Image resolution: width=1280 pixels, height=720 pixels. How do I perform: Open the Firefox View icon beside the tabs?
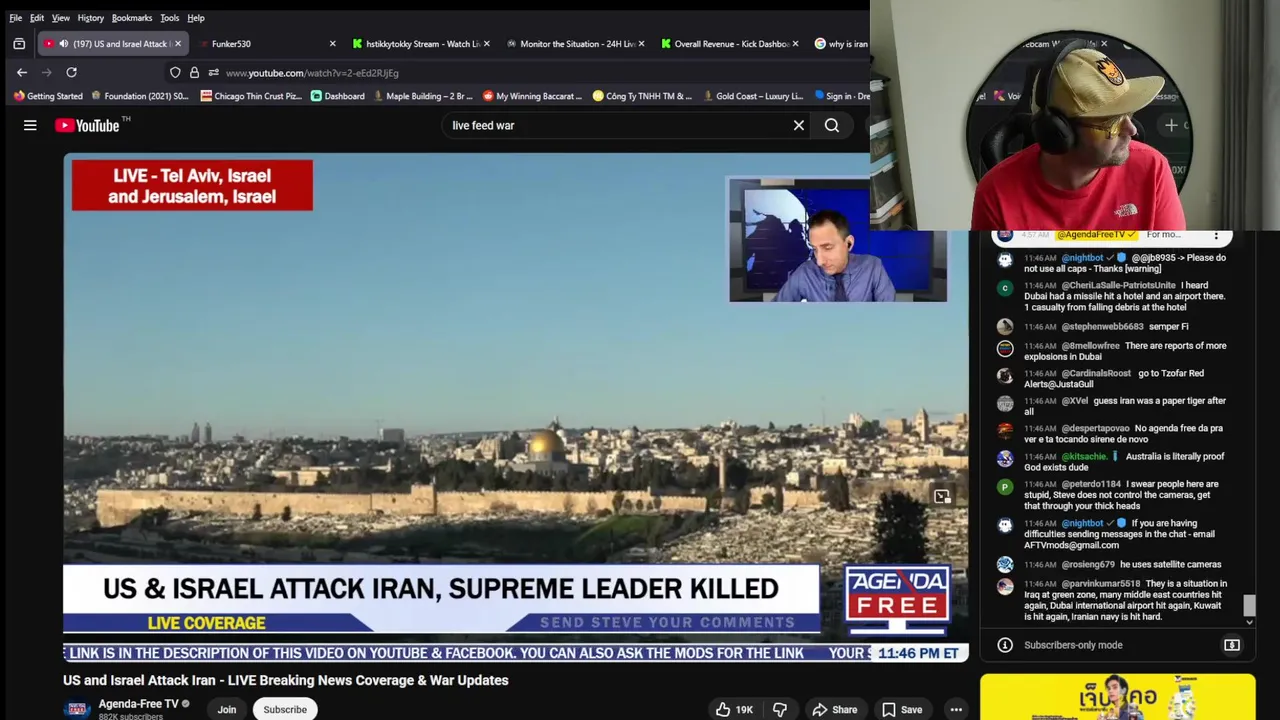(x=19, y=44)
